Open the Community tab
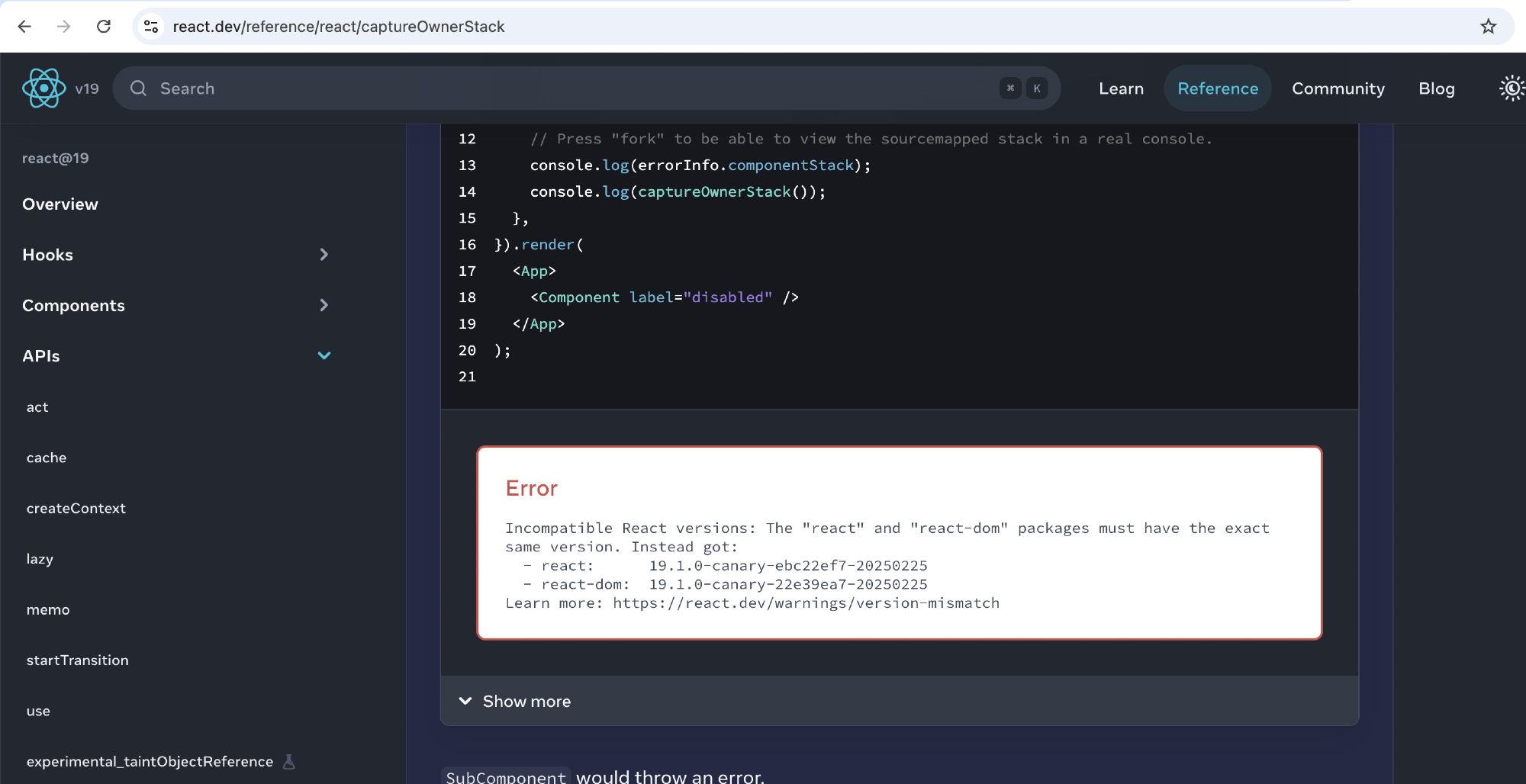 tap(1338, 88)
